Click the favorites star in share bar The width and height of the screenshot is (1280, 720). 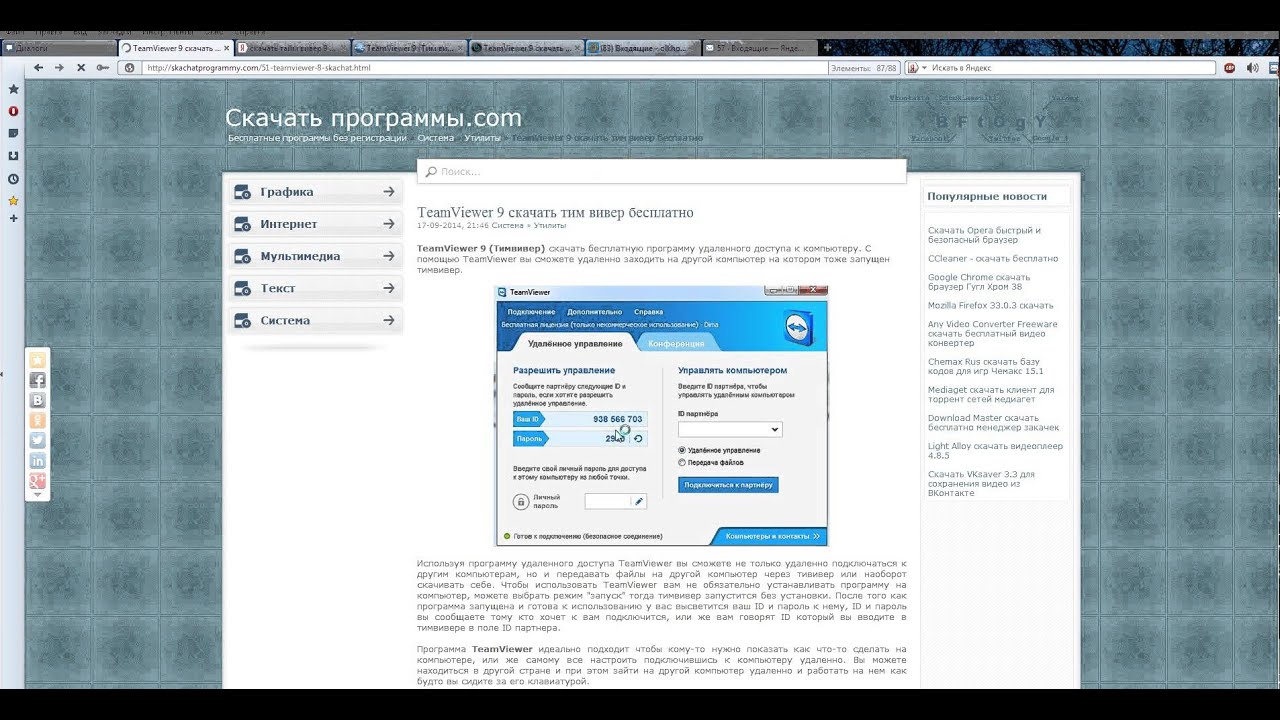click(37, 360)
